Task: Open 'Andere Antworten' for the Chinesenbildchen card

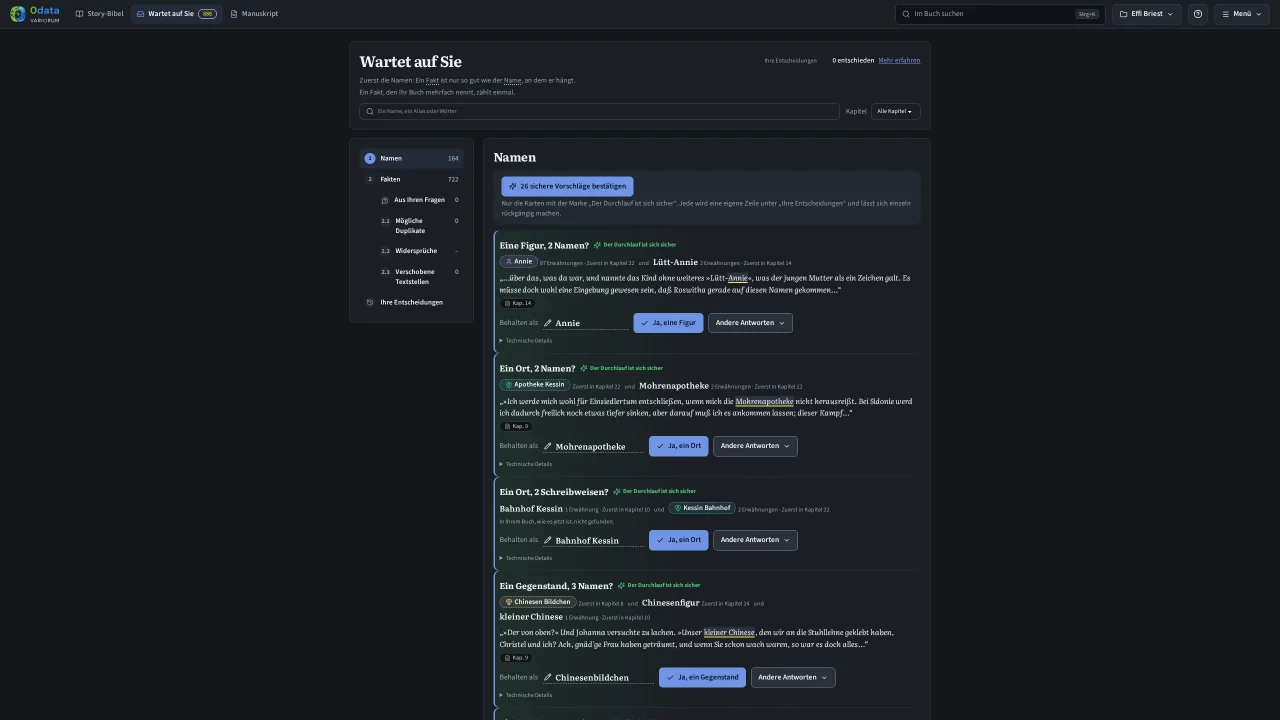Action: pos(793,677)
